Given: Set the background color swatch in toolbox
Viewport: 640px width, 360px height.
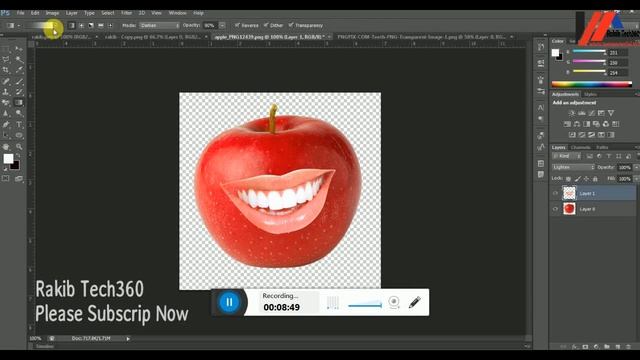Looking at the screenshot, I should click(x=15, y=165).
